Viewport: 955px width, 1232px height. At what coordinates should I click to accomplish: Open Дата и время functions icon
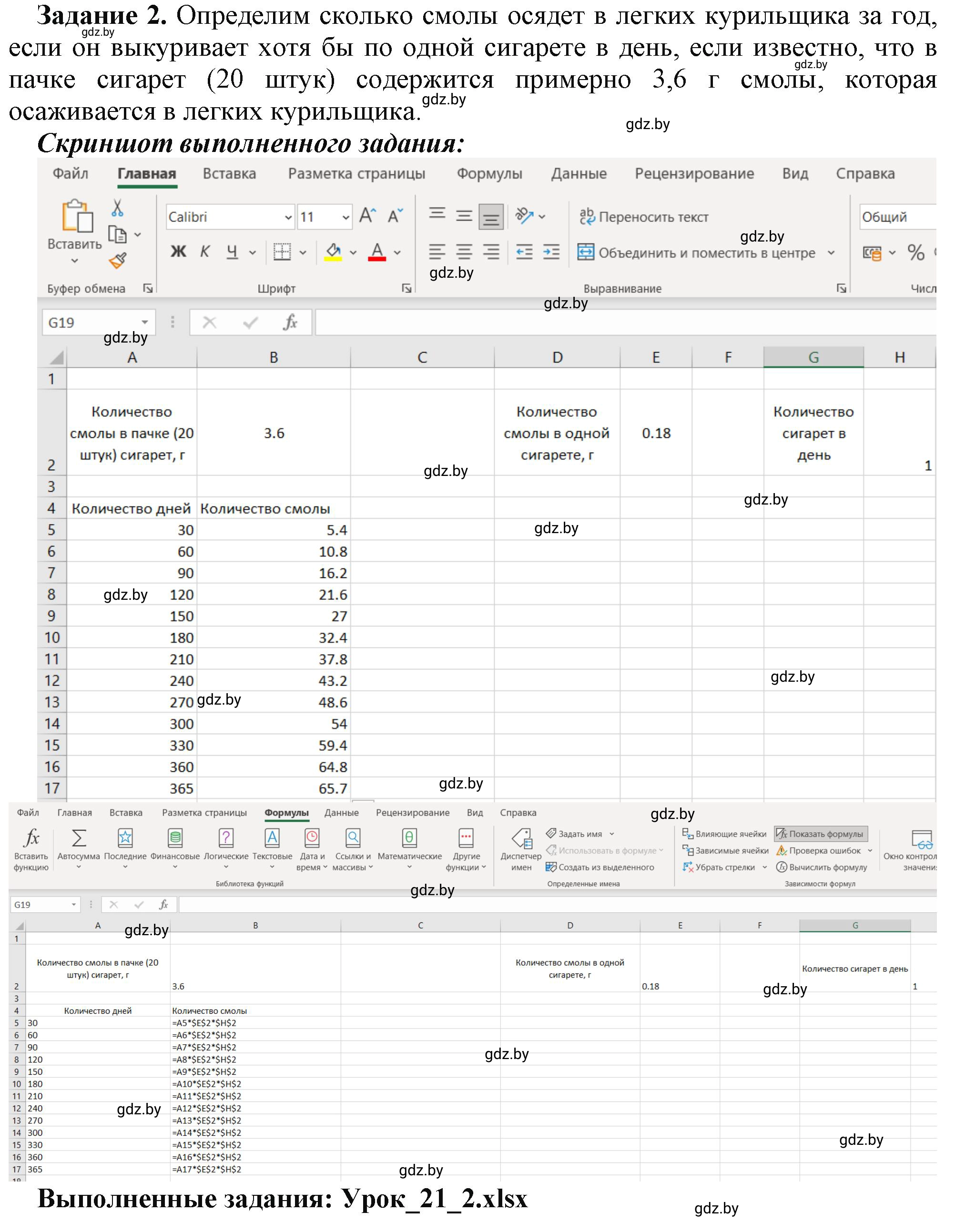pos(312,838)
